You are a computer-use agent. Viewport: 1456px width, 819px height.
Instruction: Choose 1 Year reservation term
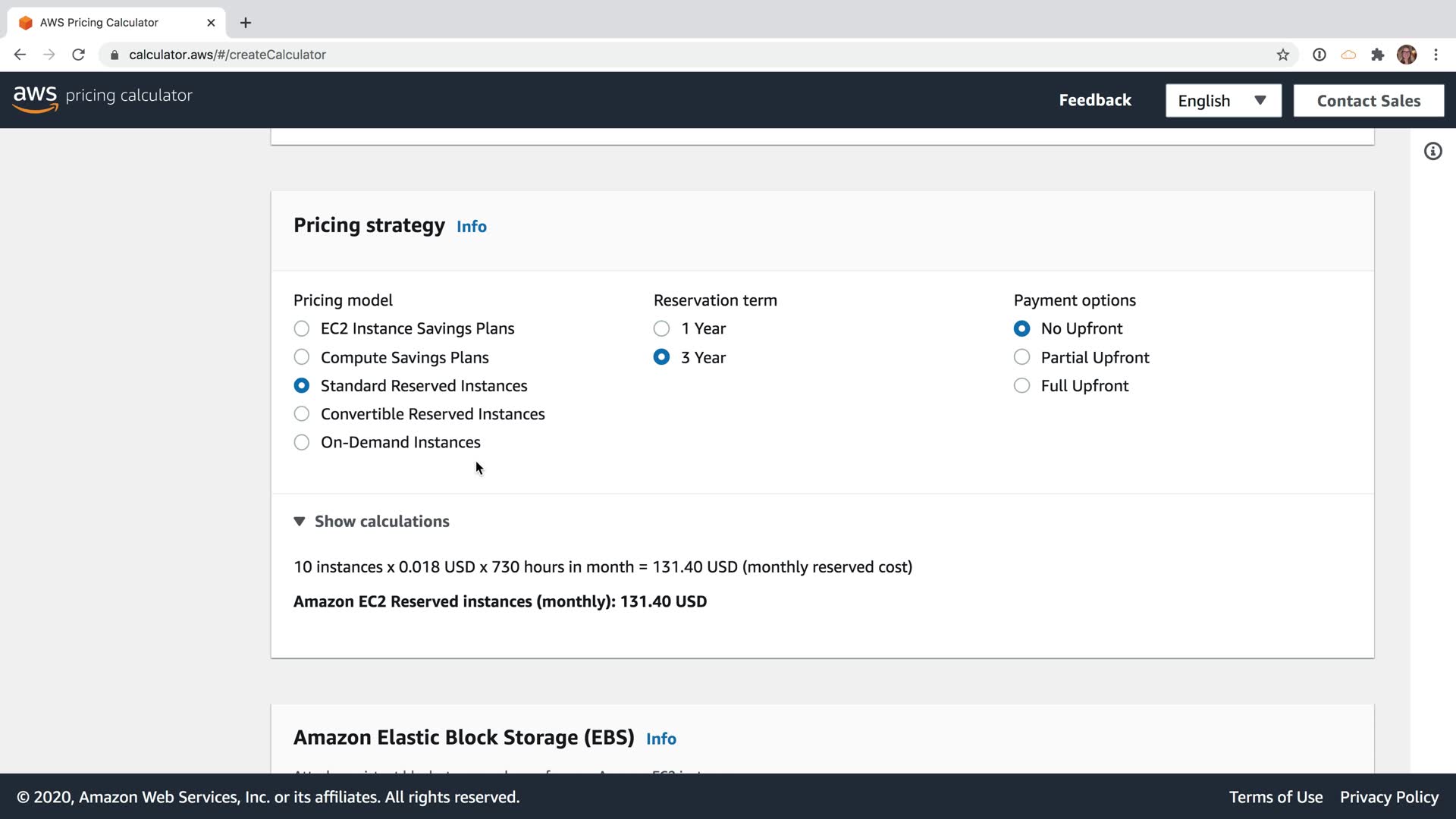[662, 329]
